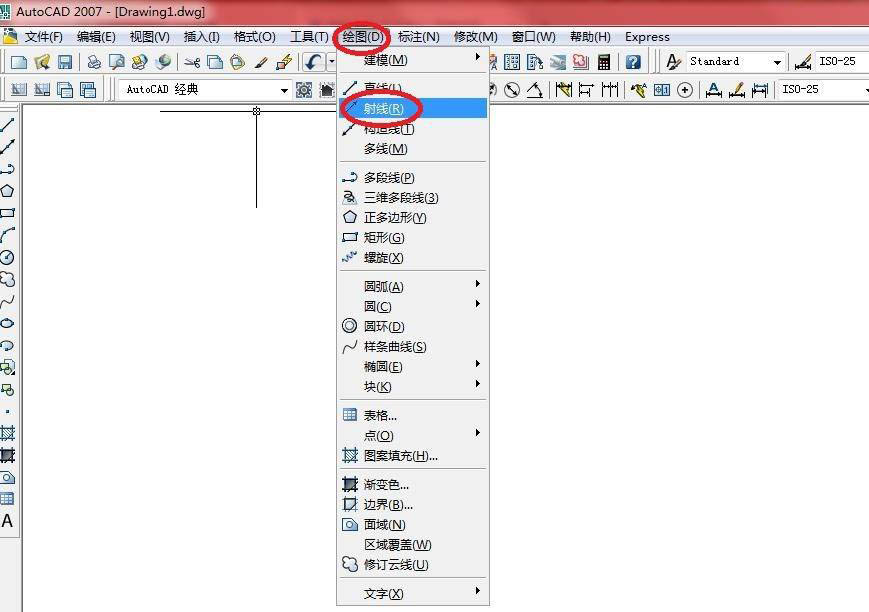Click the New drawing icon
The height and width of the screenshot is (612, 869).
(19, 62)
